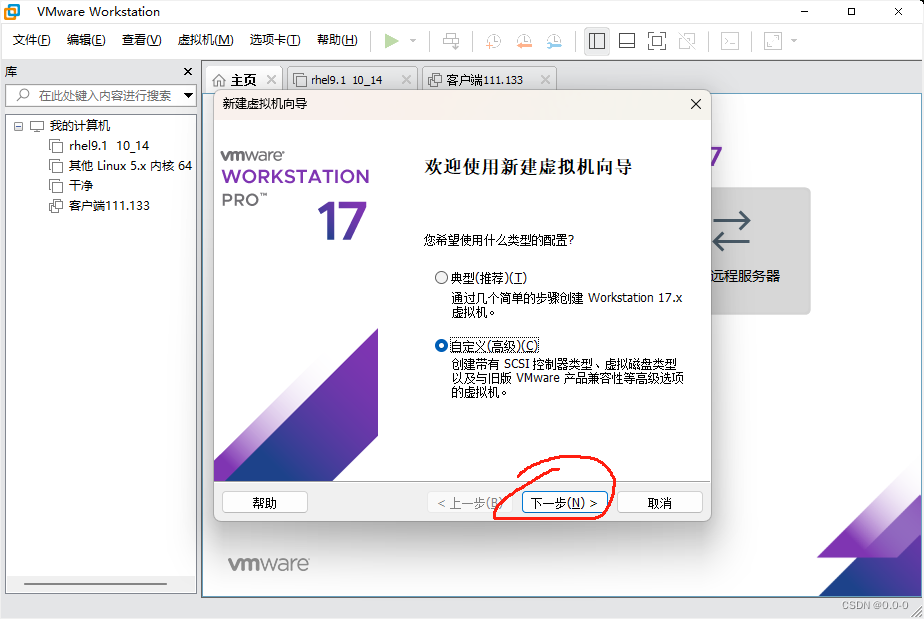This screenshot has height=619, width=924.
Task: Click home icon on 主页 tab
Action: (x=219, y=80)
